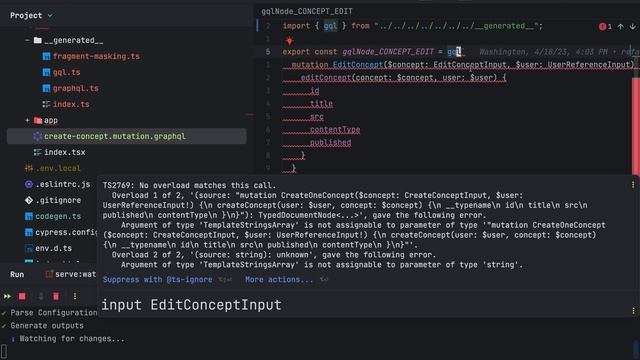The image size is (640, 360).
Task: Go to the next highlighted error arrow
Action: coord(632,27)
